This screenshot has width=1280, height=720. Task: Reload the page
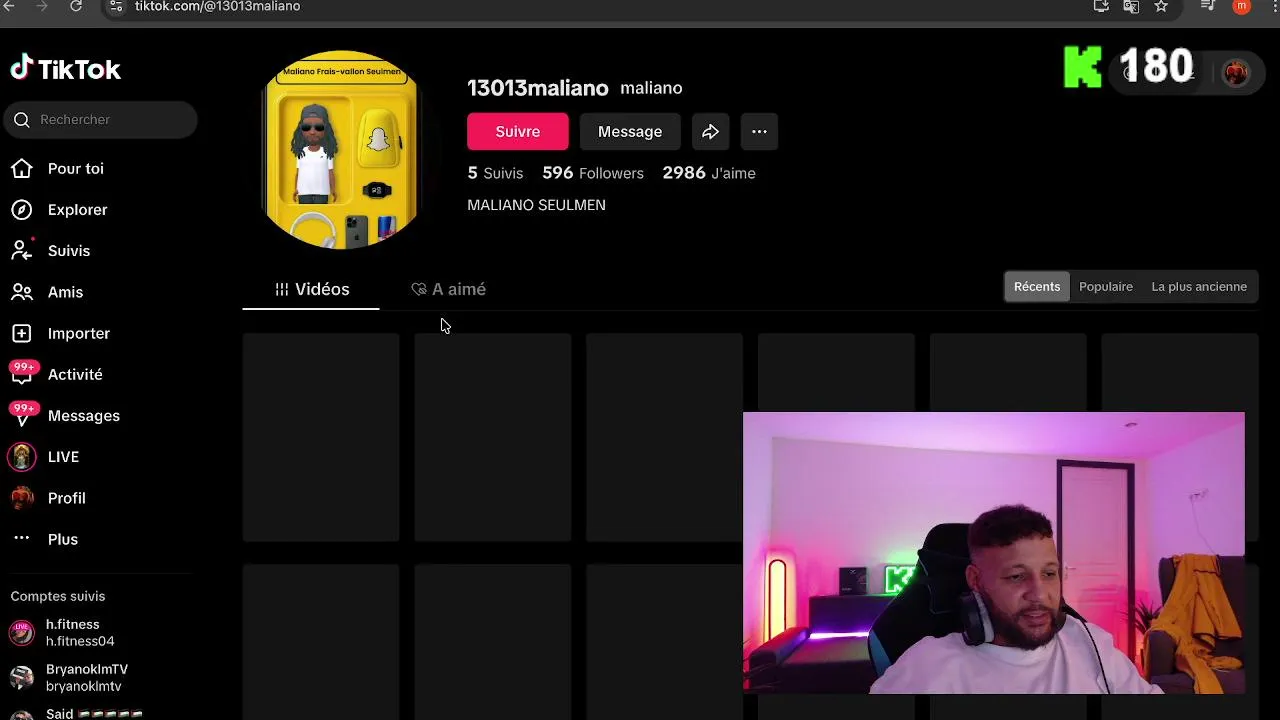pyautogui.click(x=76, y=6)
